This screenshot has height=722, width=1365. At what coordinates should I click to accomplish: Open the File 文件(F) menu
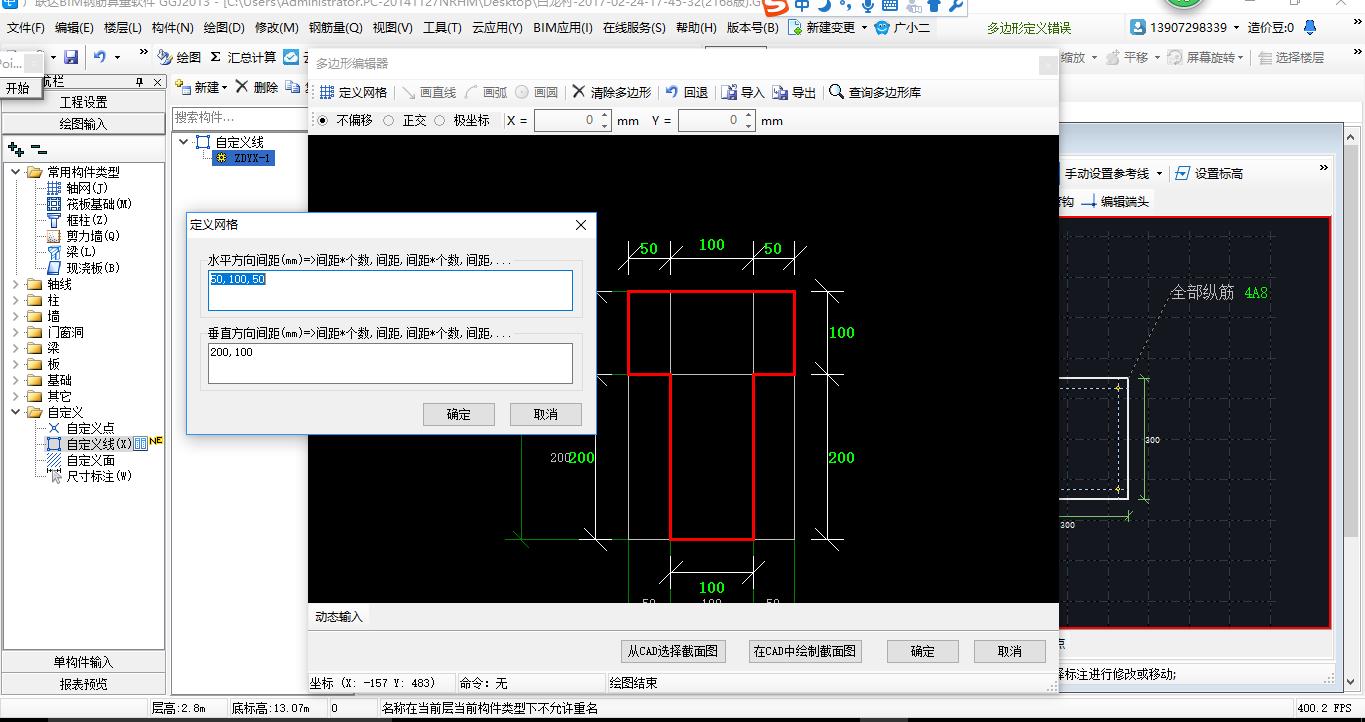click(x=26, y=28)
